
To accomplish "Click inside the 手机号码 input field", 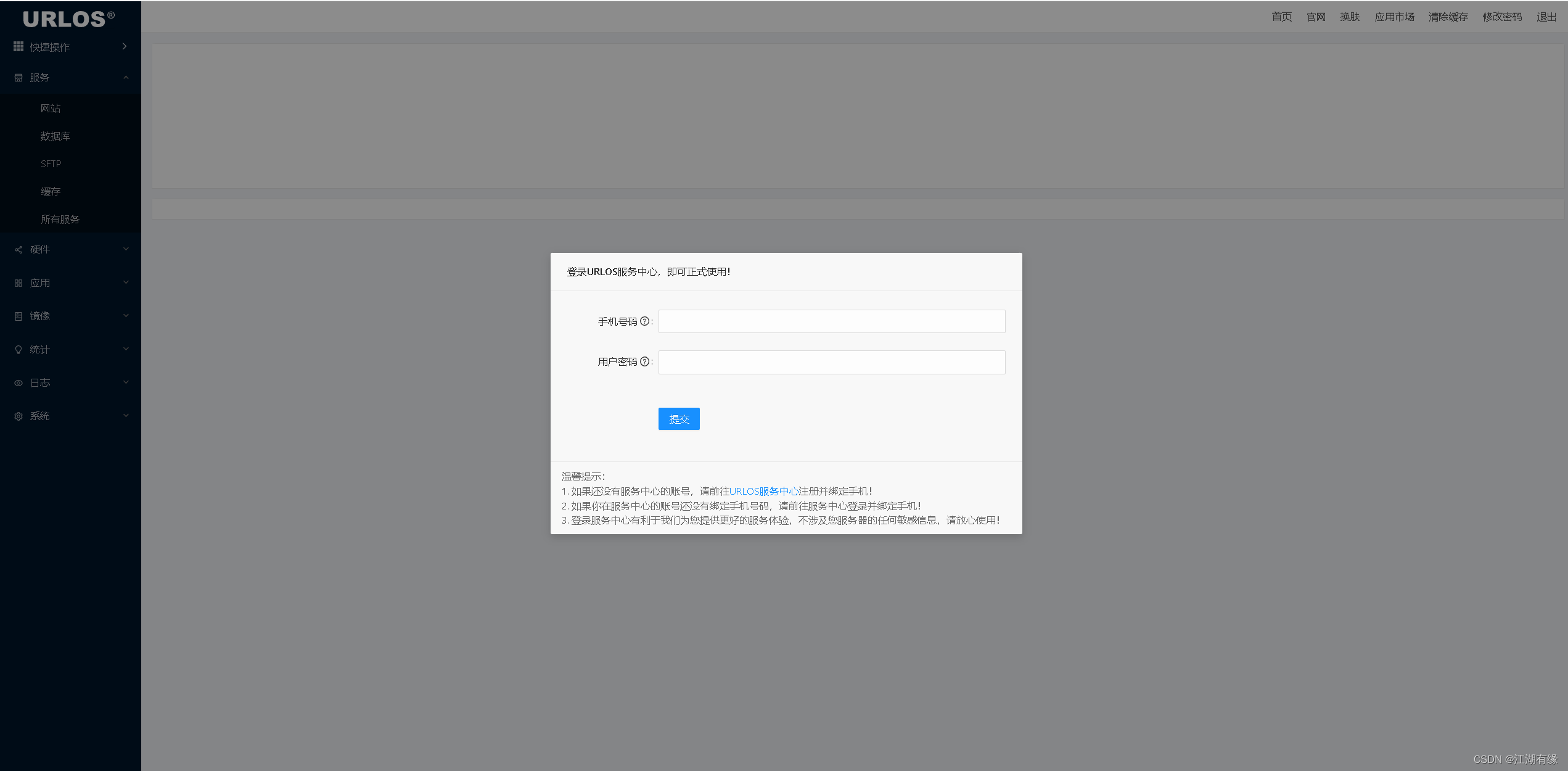I will click(x=831, y=321).
